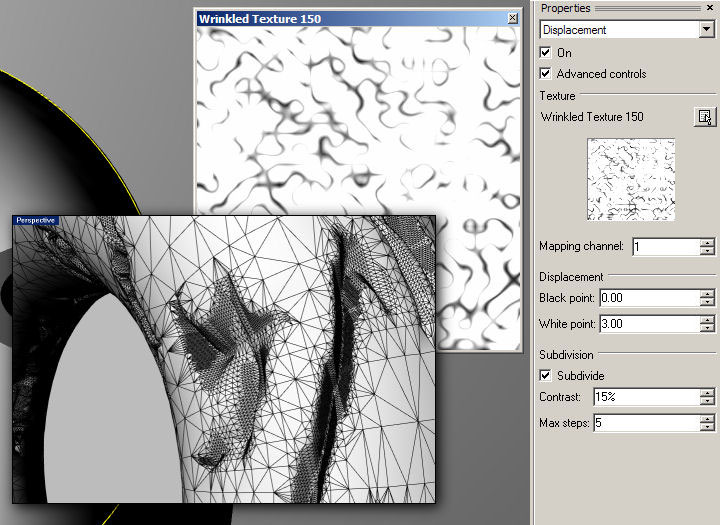Screen dimensions: 720x525
Task: Click the Black point value field
Action: pos(650,298)
